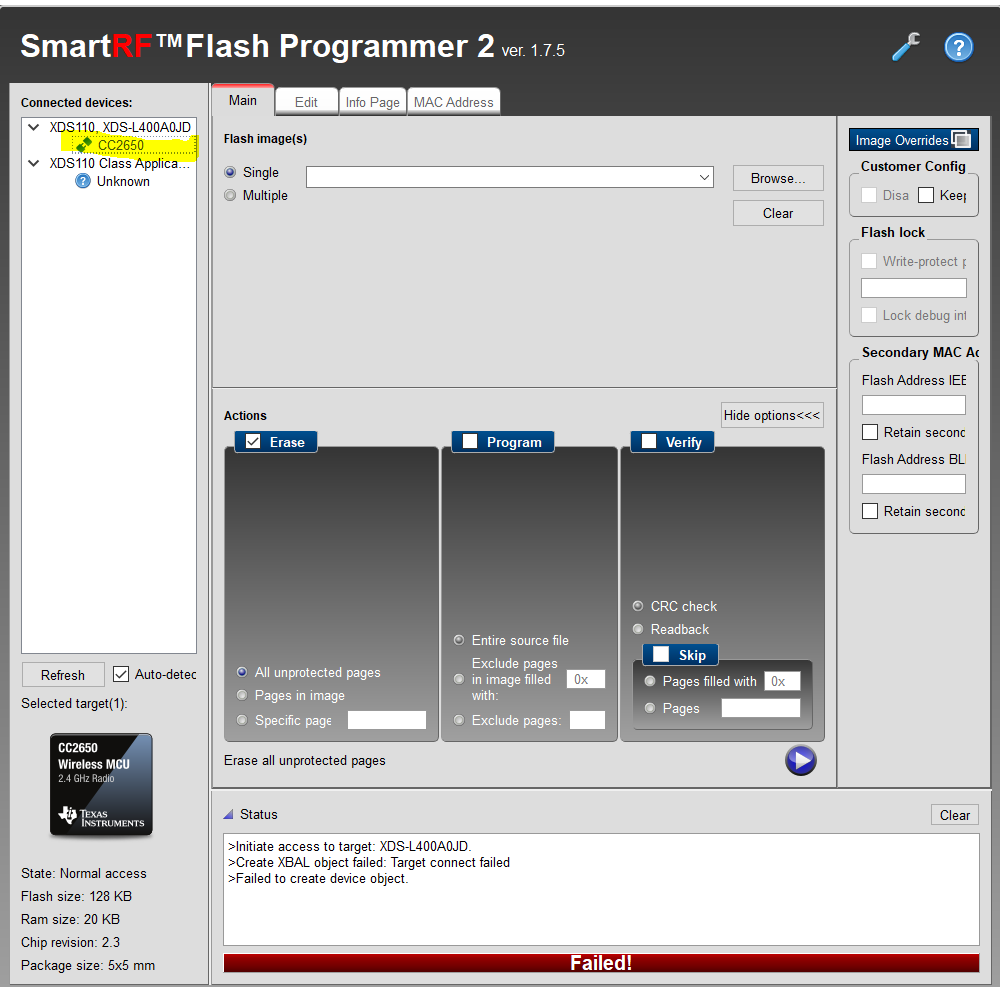The width and height of the screenshot is (1000, 987).
Task: Select Specific page erase option
Action: (x=242, y=720)
